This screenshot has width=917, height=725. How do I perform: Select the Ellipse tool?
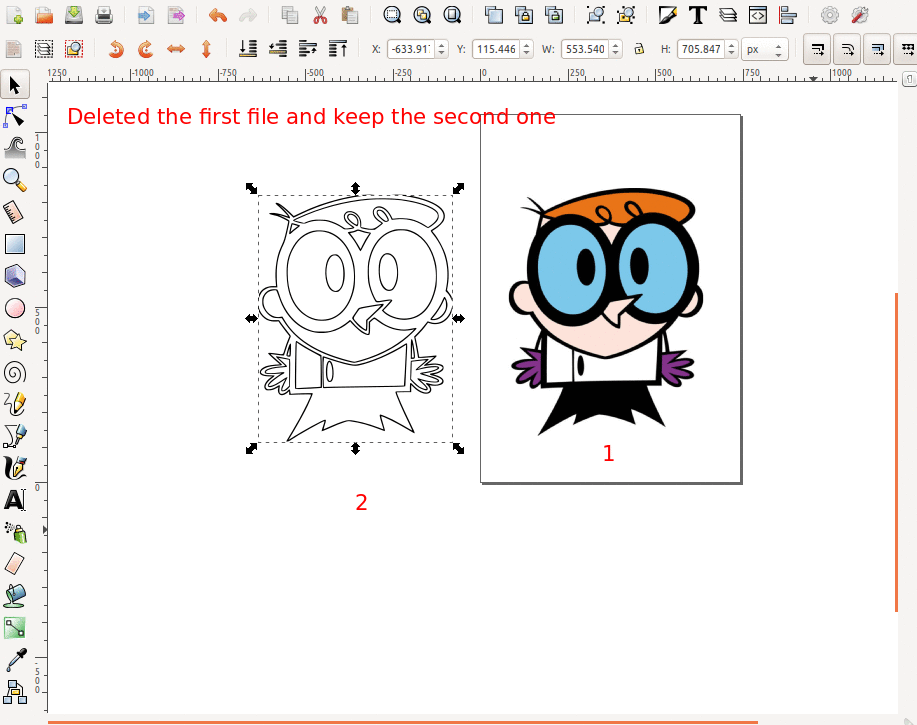click(15, 308)
